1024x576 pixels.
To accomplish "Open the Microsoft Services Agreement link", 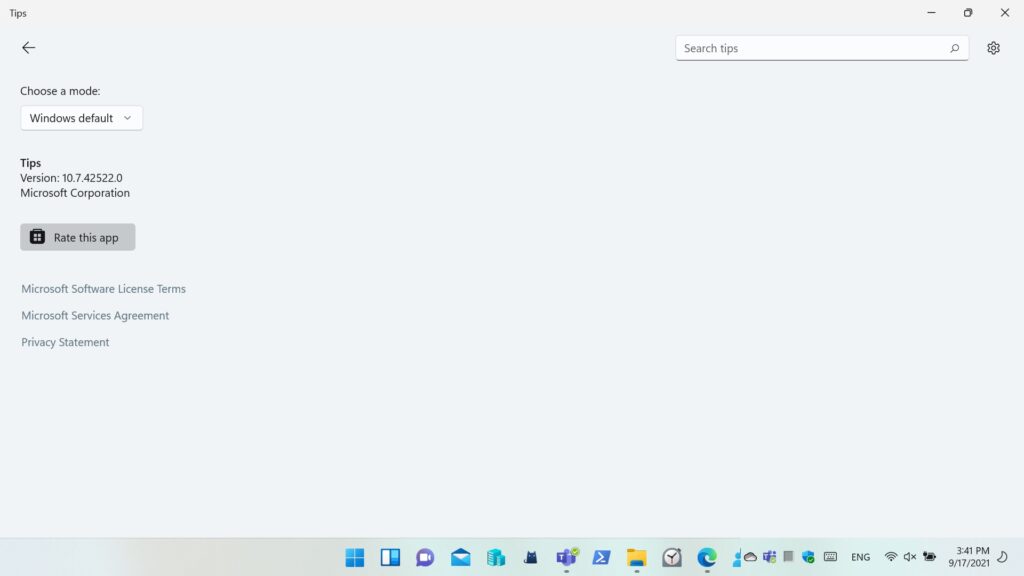I will [95, 316].
